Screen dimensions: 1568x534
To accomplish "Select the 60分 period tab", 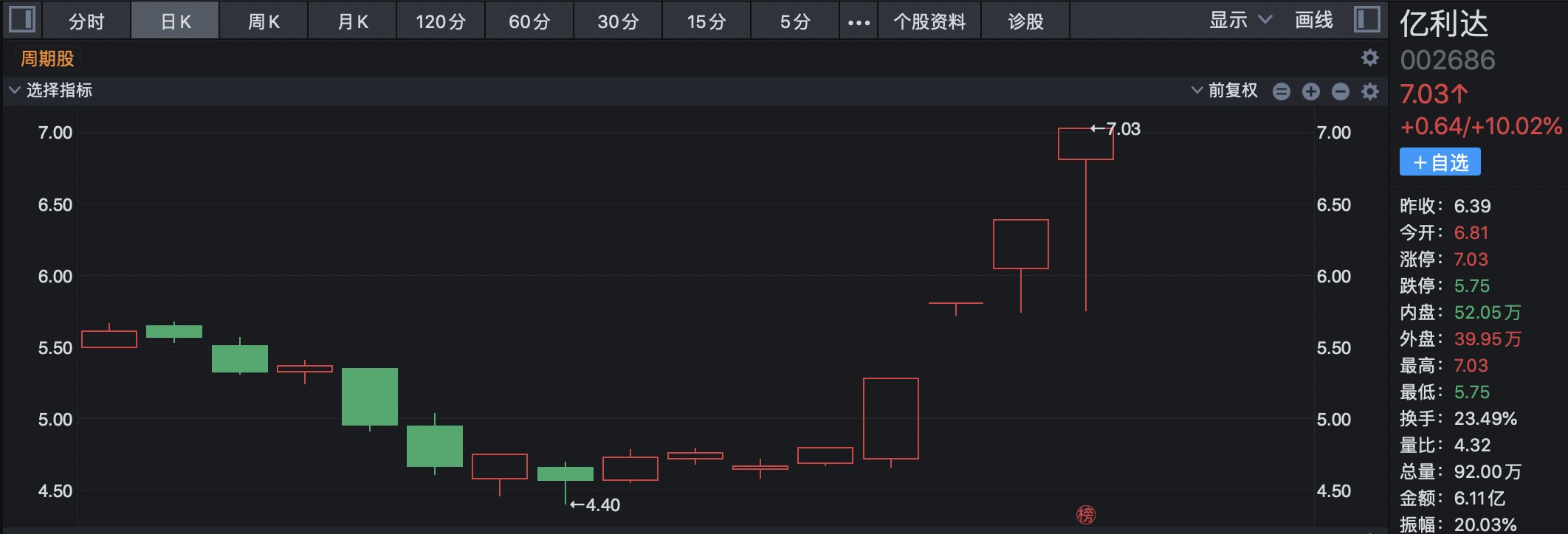I will tap(529, 21).
